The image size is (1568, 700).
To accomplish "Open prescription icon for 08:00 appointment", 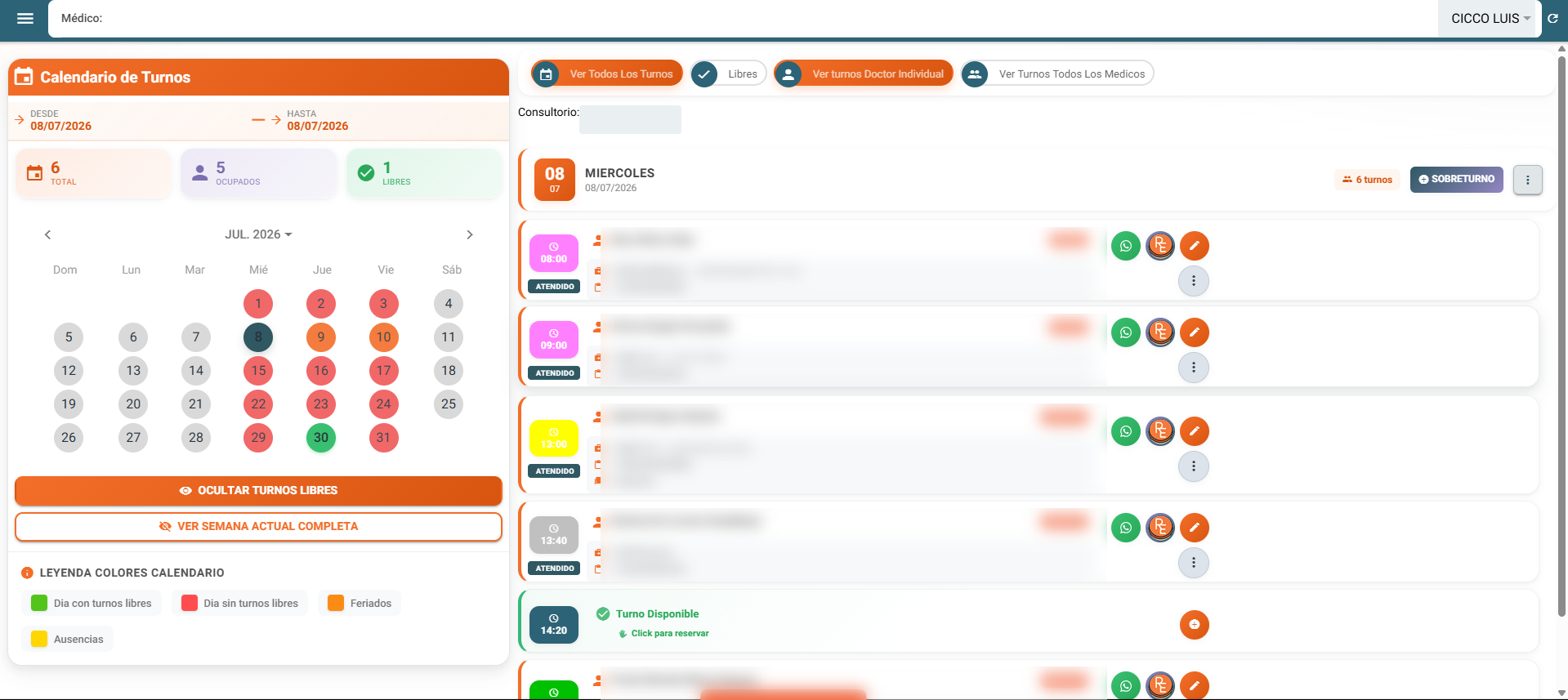I will 1160,246.
